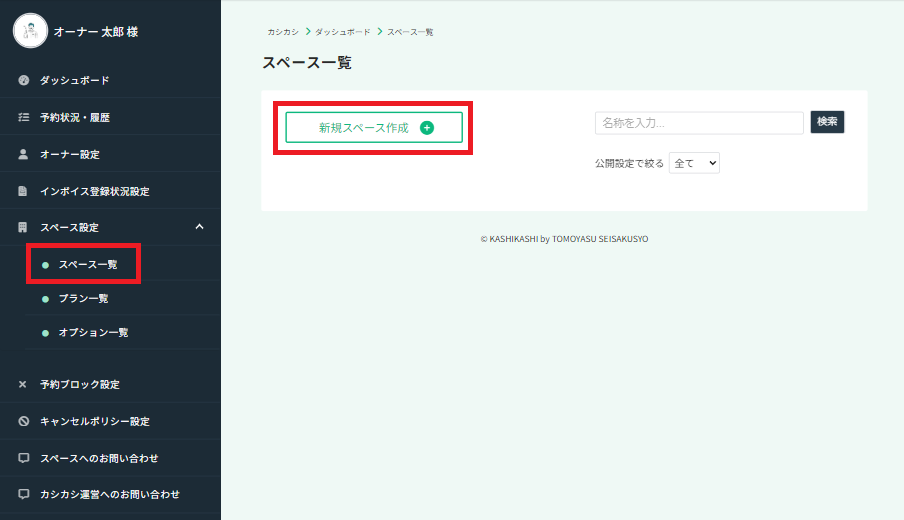Image resolution: width=904 pixels, height=520 pixels.
Task: Open ダッシュボード in the sidebar
Action: (x=74, y=80)
